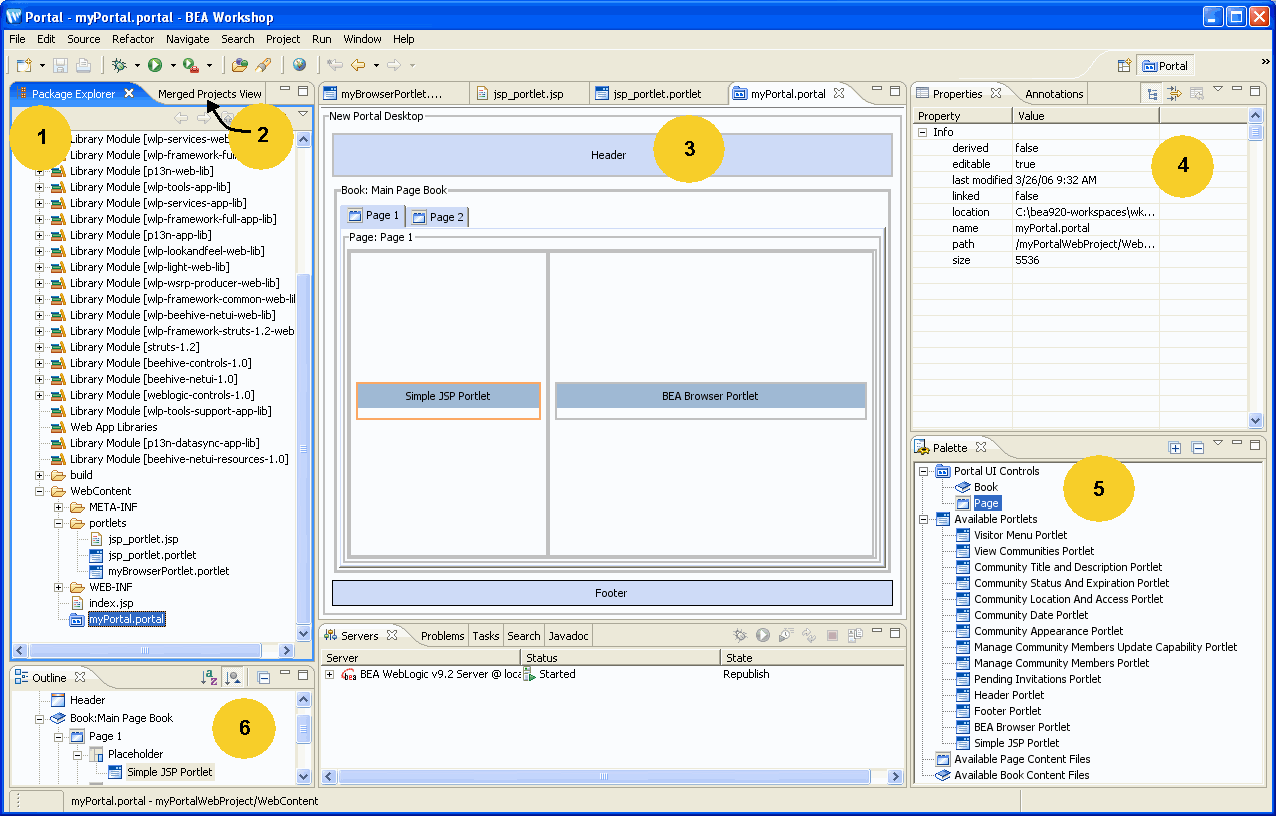
Task: Collapse the portlets folder
Action: coord(59,523)
